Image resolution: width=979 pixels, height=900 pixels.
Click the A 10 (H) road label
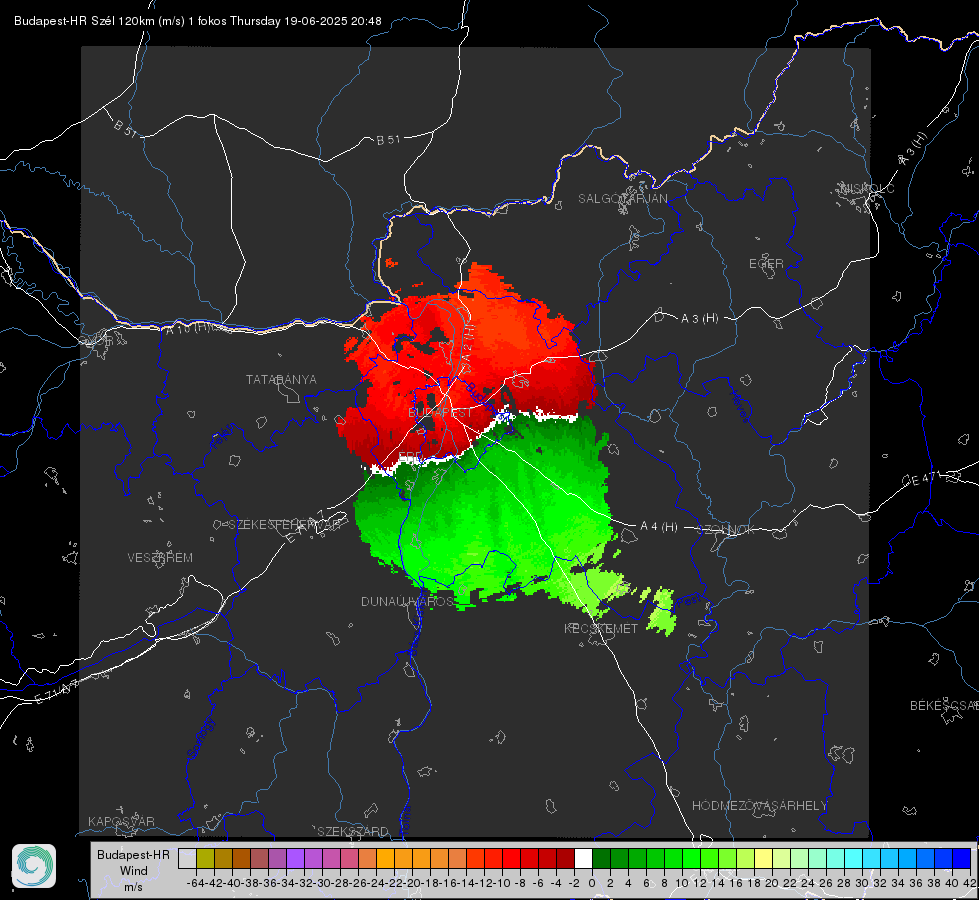(189, 329)
